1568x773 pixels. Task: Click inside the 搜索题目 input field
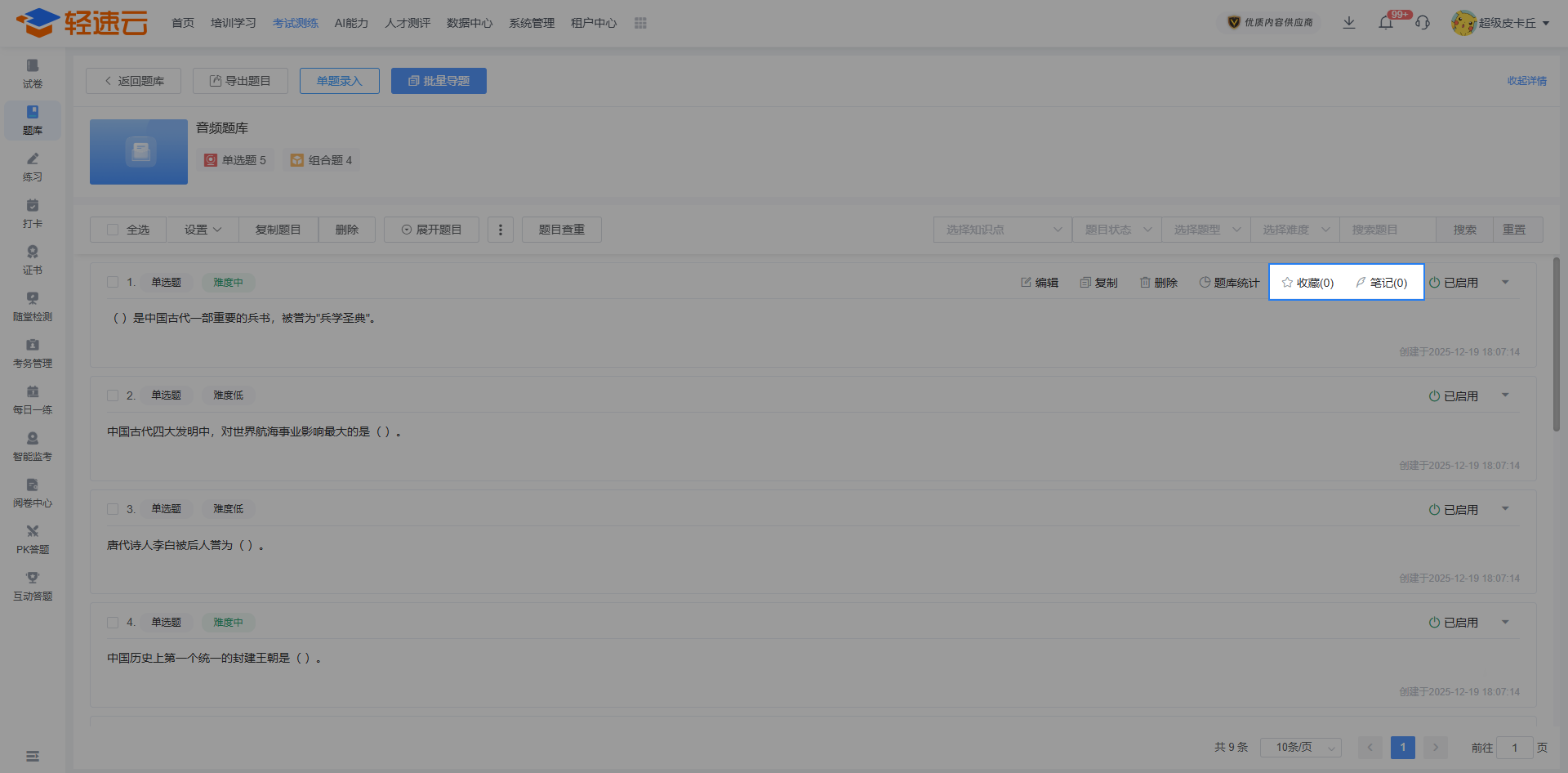pyautogui.click(x=1388, y=230)
